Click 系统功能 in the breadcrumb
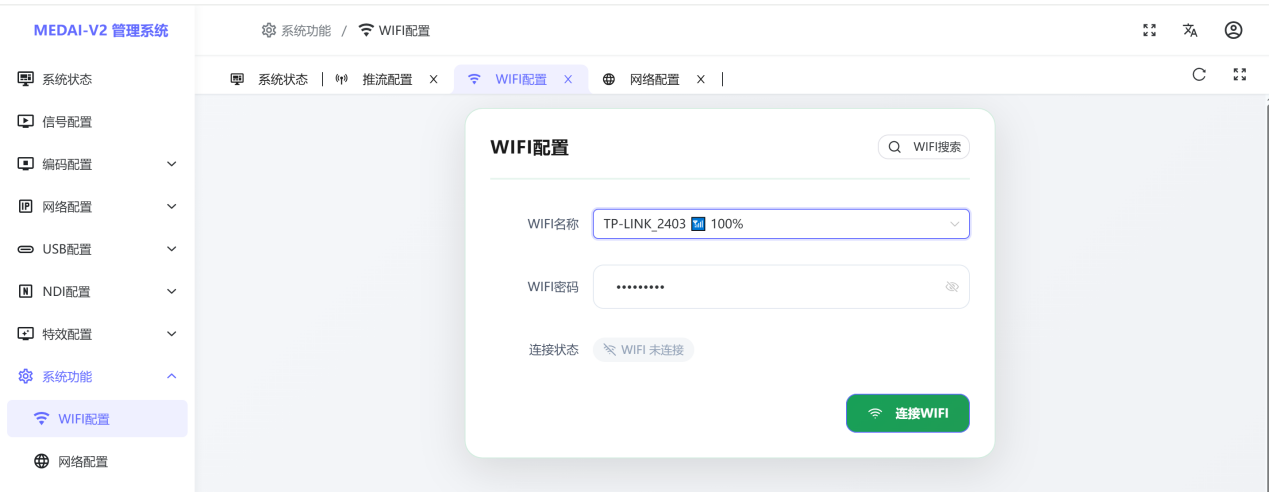Screen dimensions: 1269x492 [306, 30]
